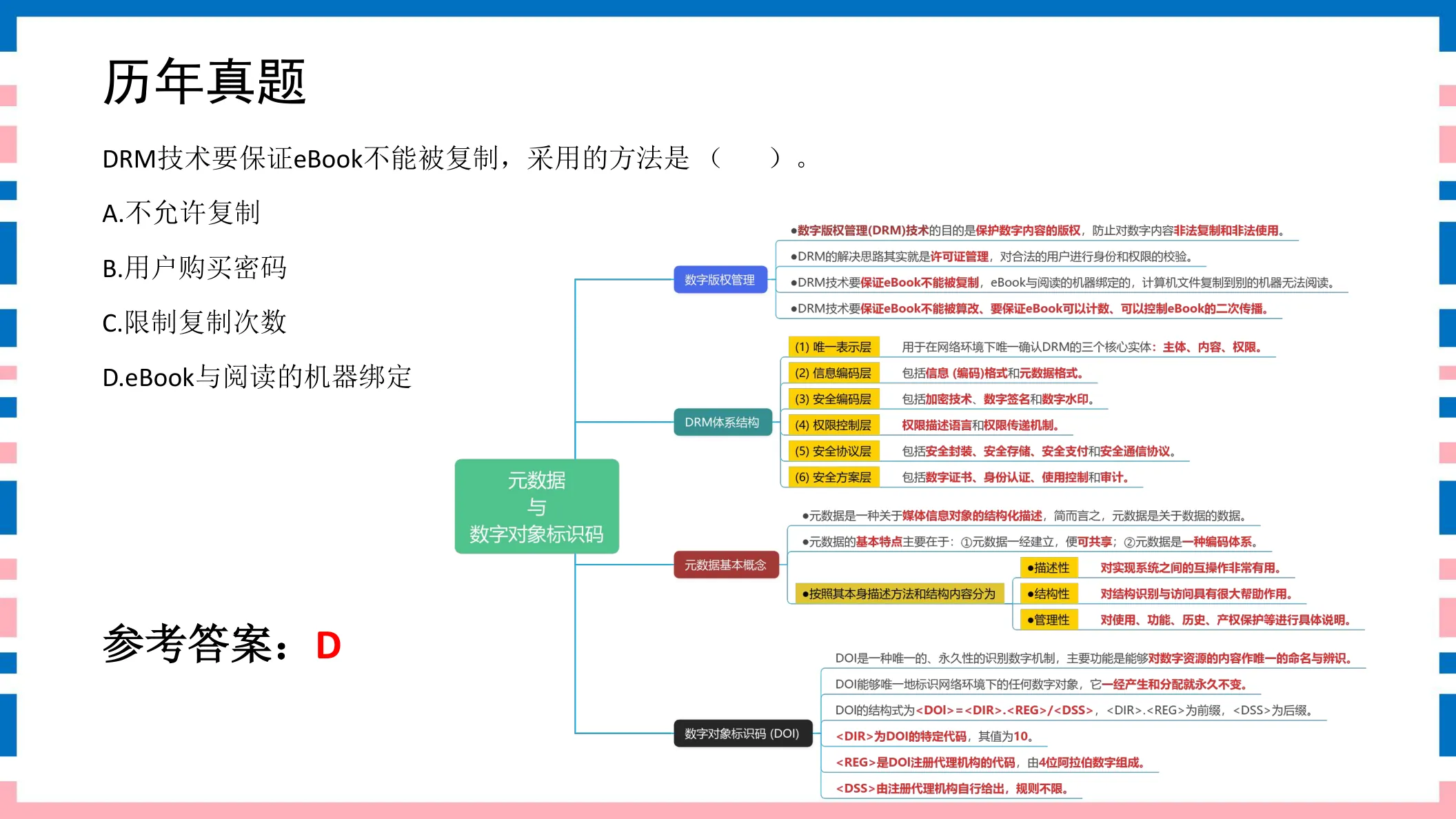Select the 数字版权管理 mind map node
Viewport: 1456px width, 819px height.
tap(720, 280)
